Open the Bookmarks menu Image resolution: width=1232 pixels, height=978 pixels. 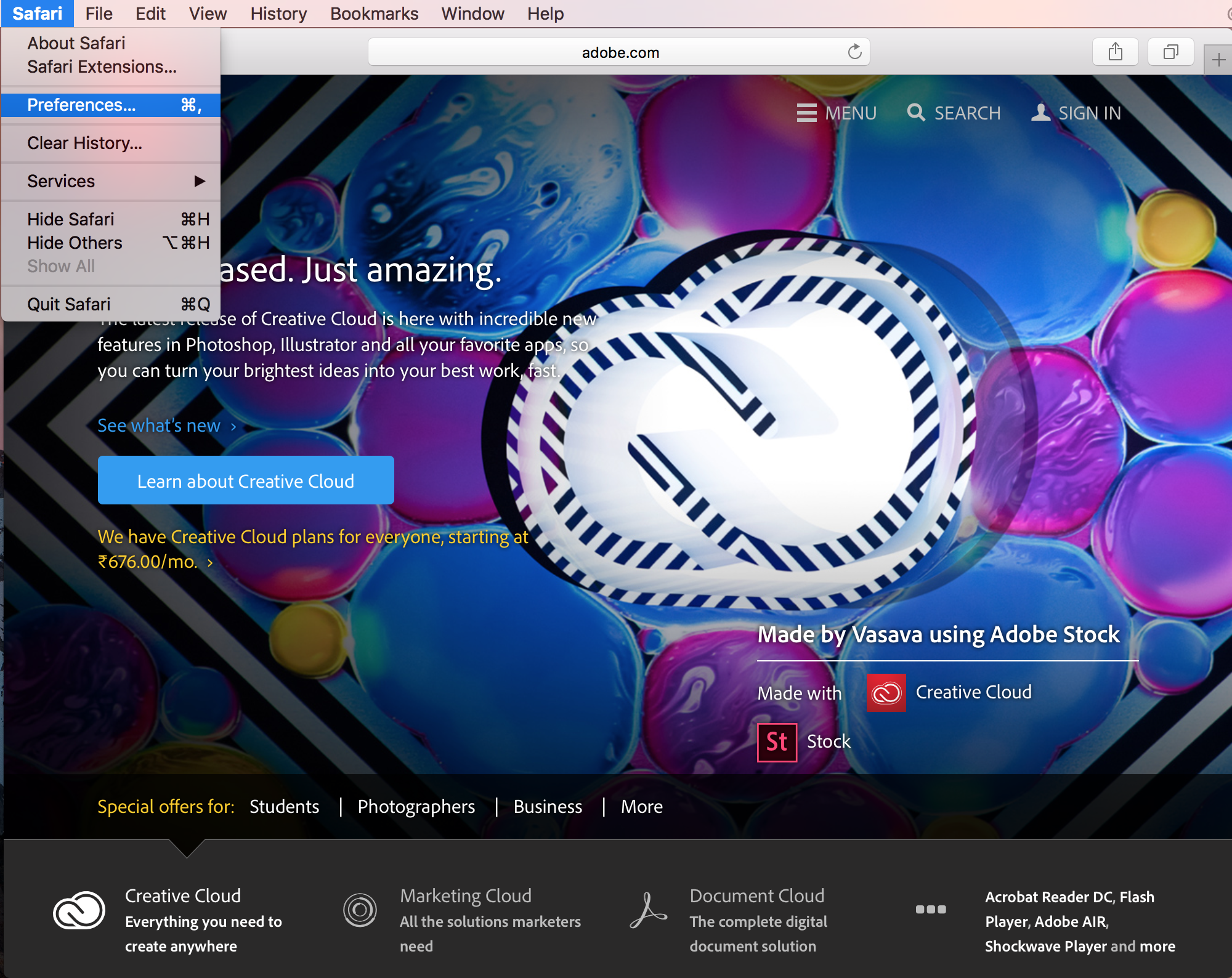(x=374, y=14)
